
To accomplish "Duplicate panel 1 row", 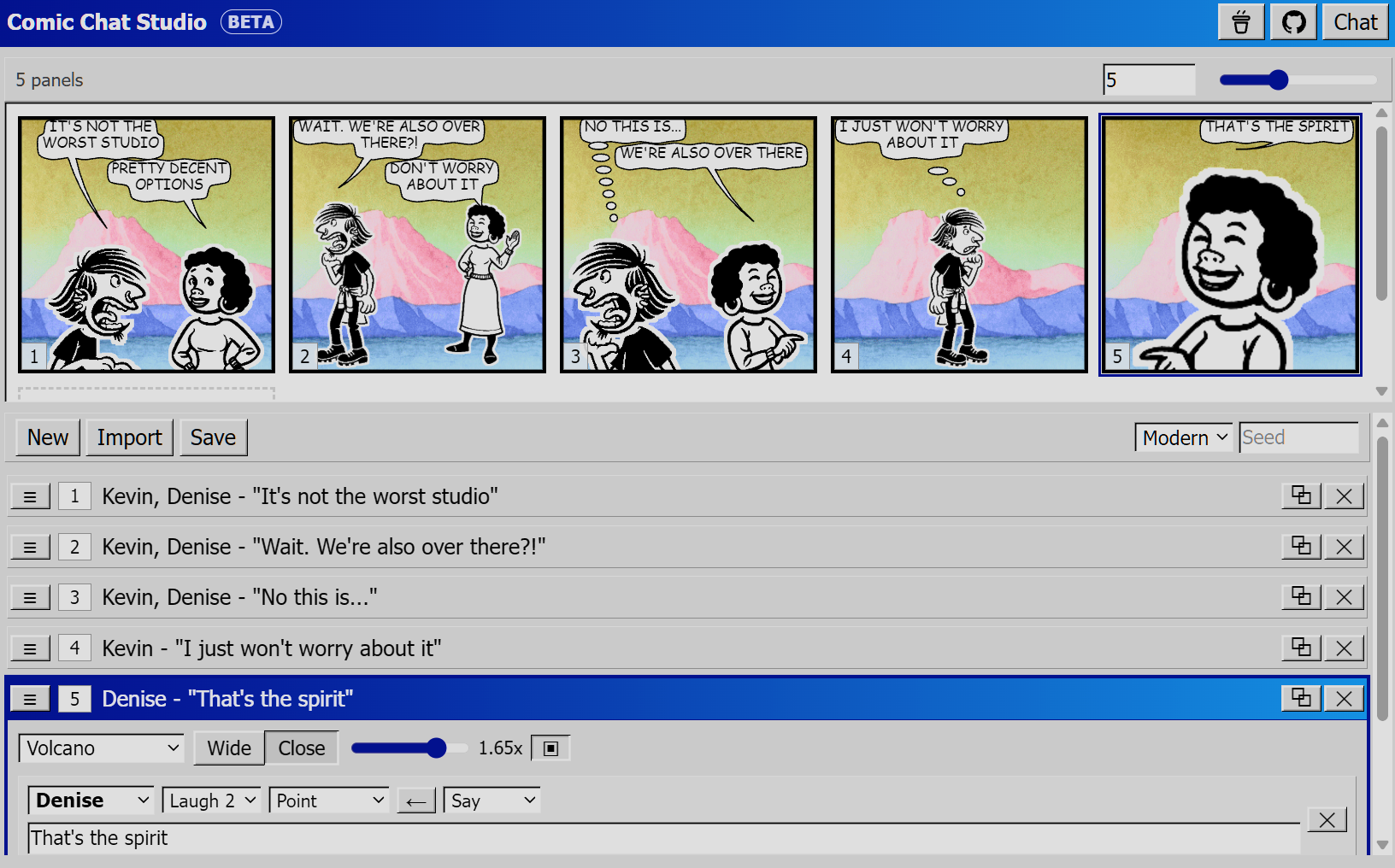I will (1301, 496).
